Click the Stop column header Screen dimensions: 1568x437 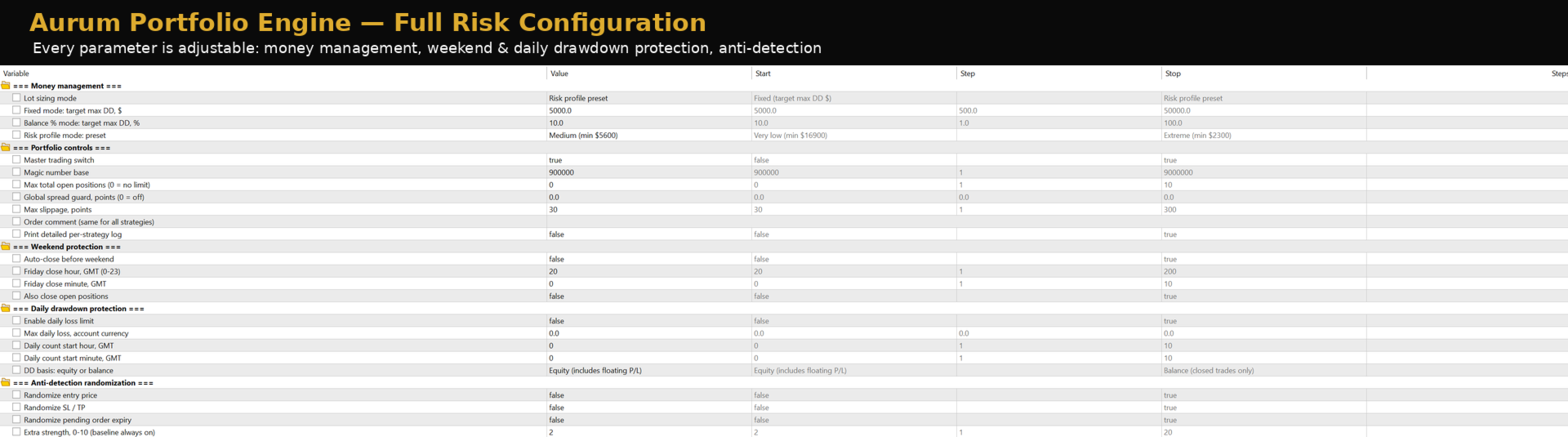point(1264,74)
